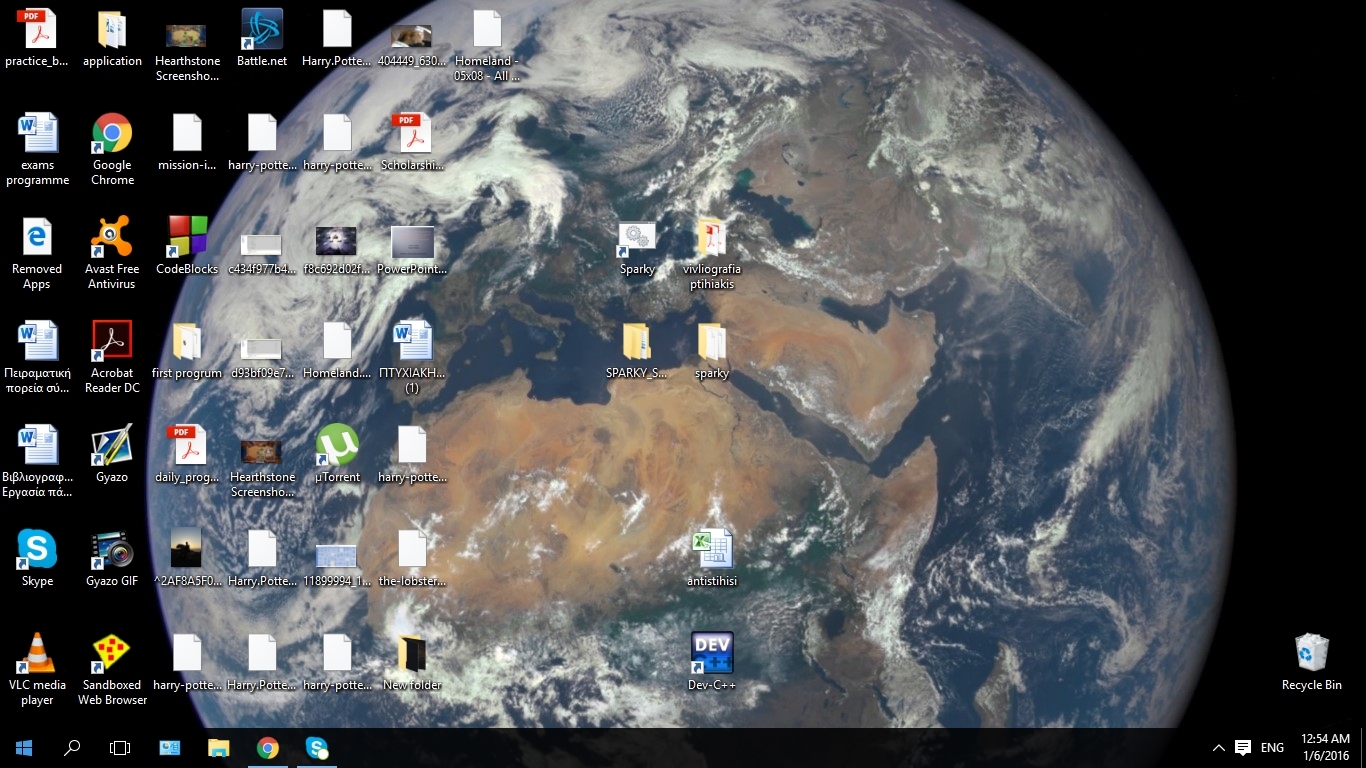This screenshot has height=768, width=1366.
Task: Launch the Battle.net shortcut
Action: click(x=262, y=38)
